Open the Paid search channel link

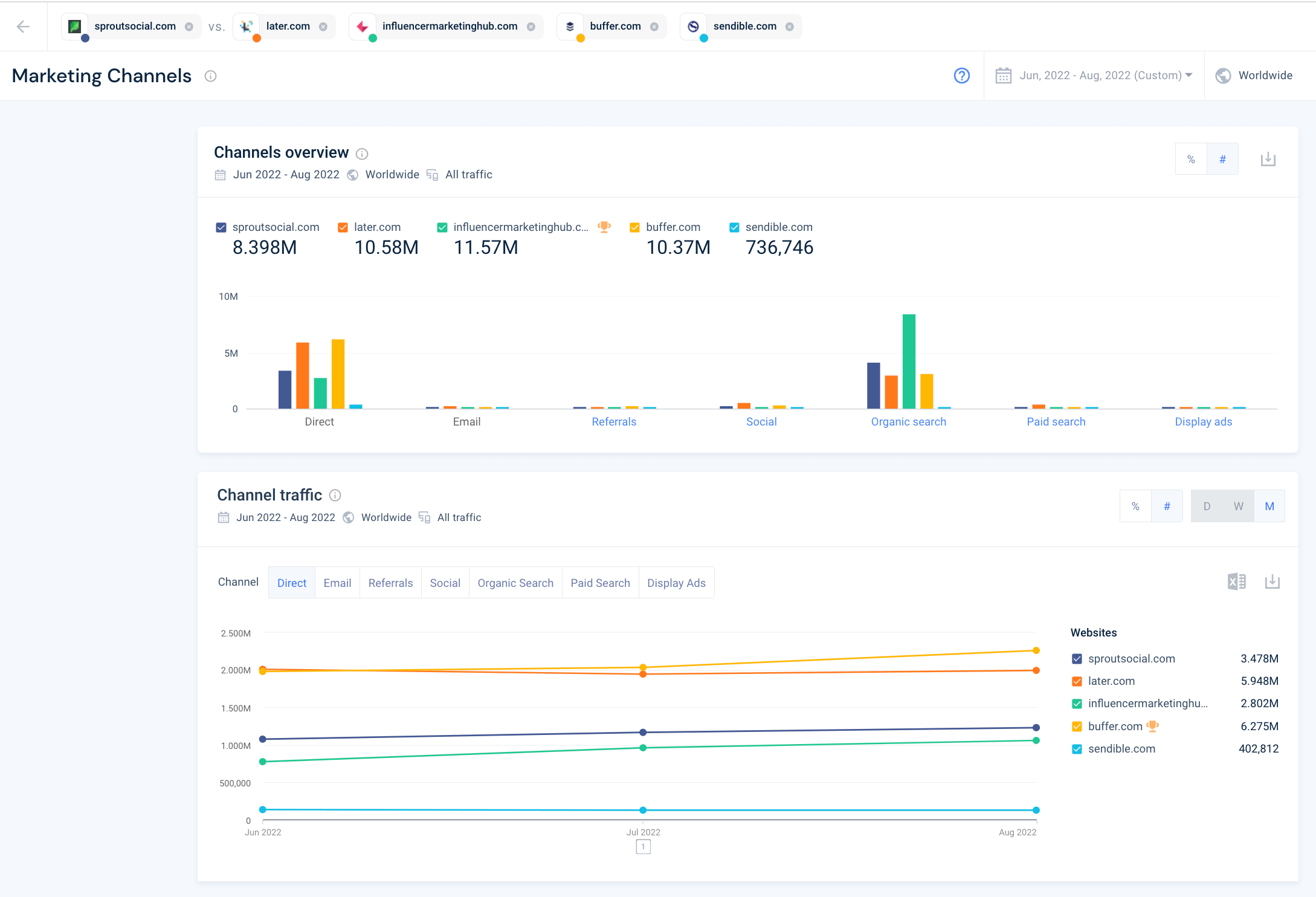[x=1056, y=422]
